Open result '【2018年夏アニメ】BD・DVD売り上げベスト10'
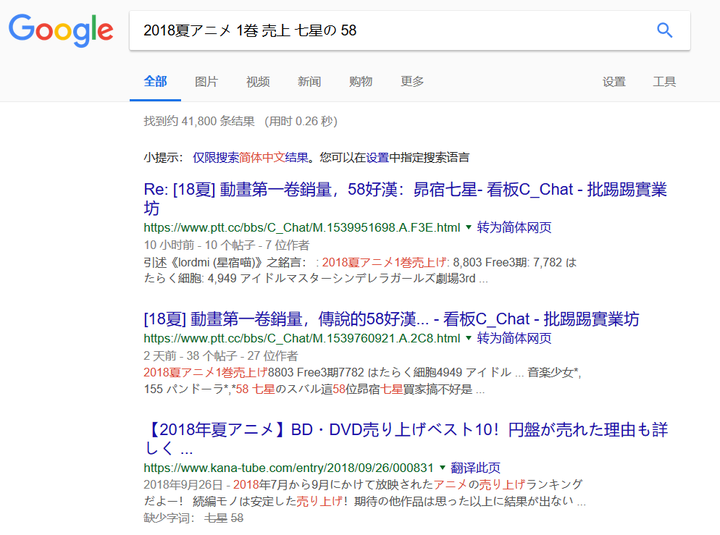This screenshot has height=535, width=720. coord(406,439)
